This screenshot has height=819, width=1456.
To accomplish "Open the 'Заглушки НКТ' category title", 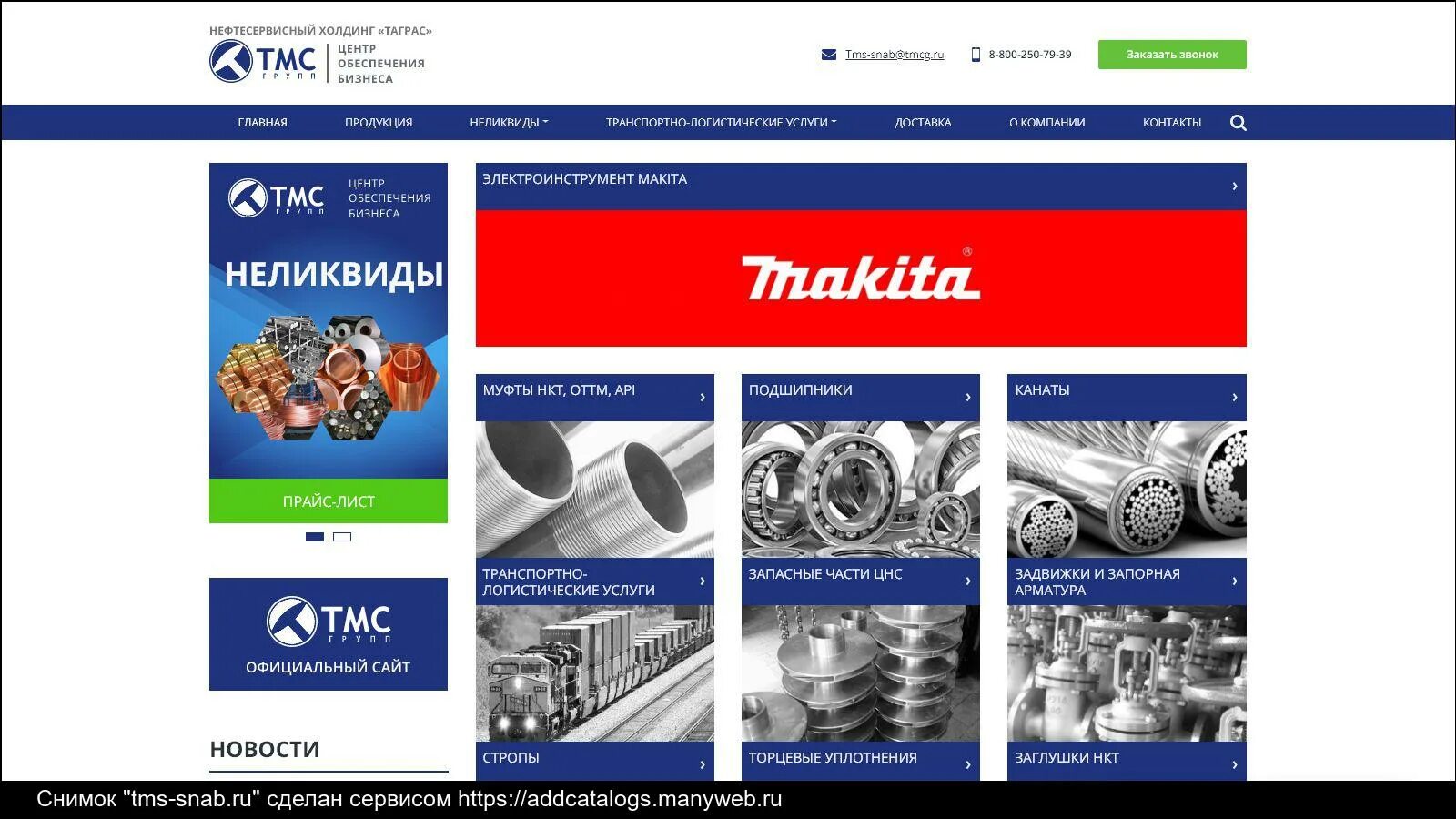I will (x=1067, y=758).
